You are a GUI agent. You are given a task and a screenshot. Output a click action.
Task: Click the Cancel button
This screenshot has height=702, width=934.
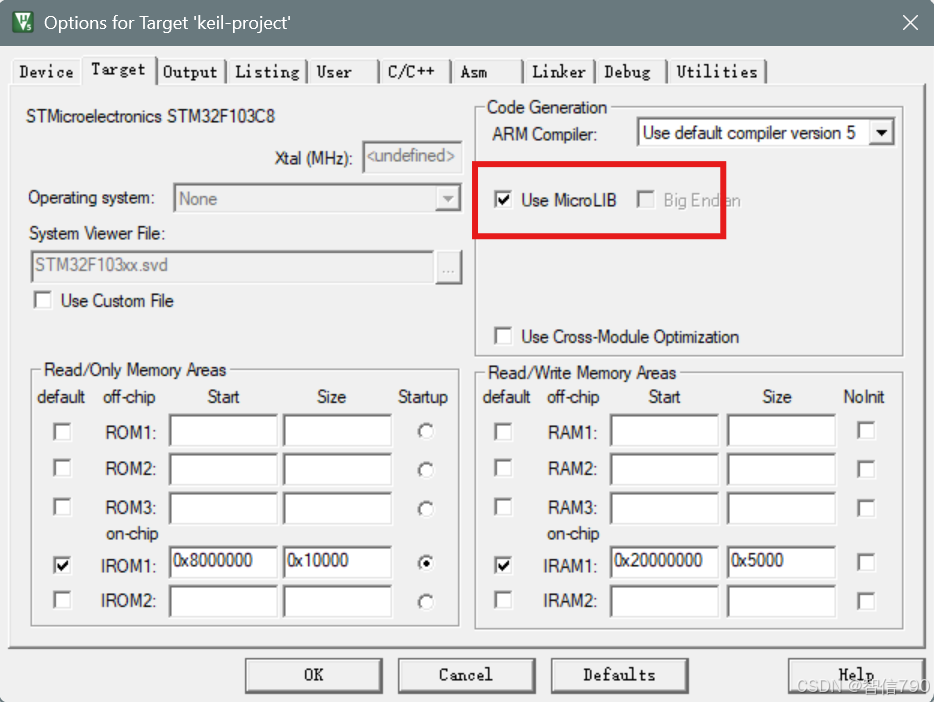[466, 675]
